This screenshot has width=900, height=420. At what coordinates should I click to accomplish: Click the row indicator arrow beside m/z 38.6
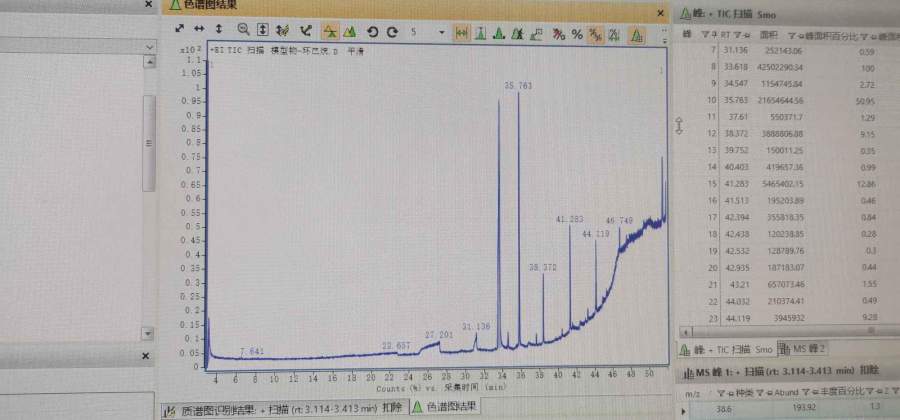[x=683, y=411]
